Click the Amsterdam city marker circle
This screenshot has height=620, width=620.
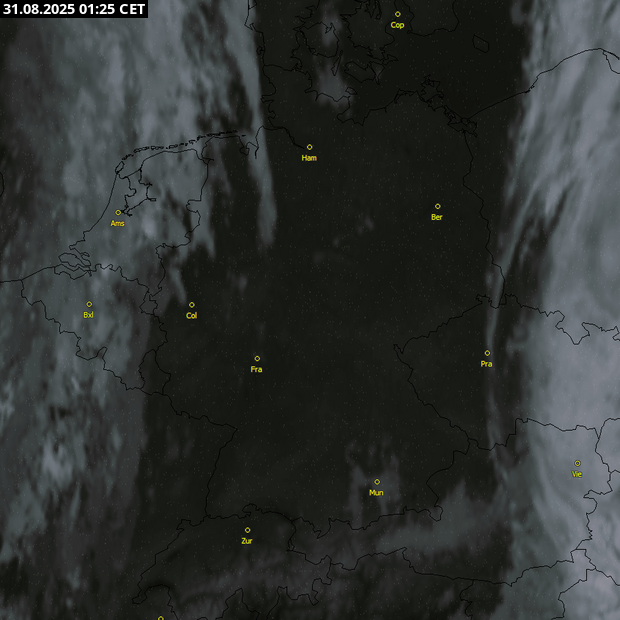click(118, 213)
